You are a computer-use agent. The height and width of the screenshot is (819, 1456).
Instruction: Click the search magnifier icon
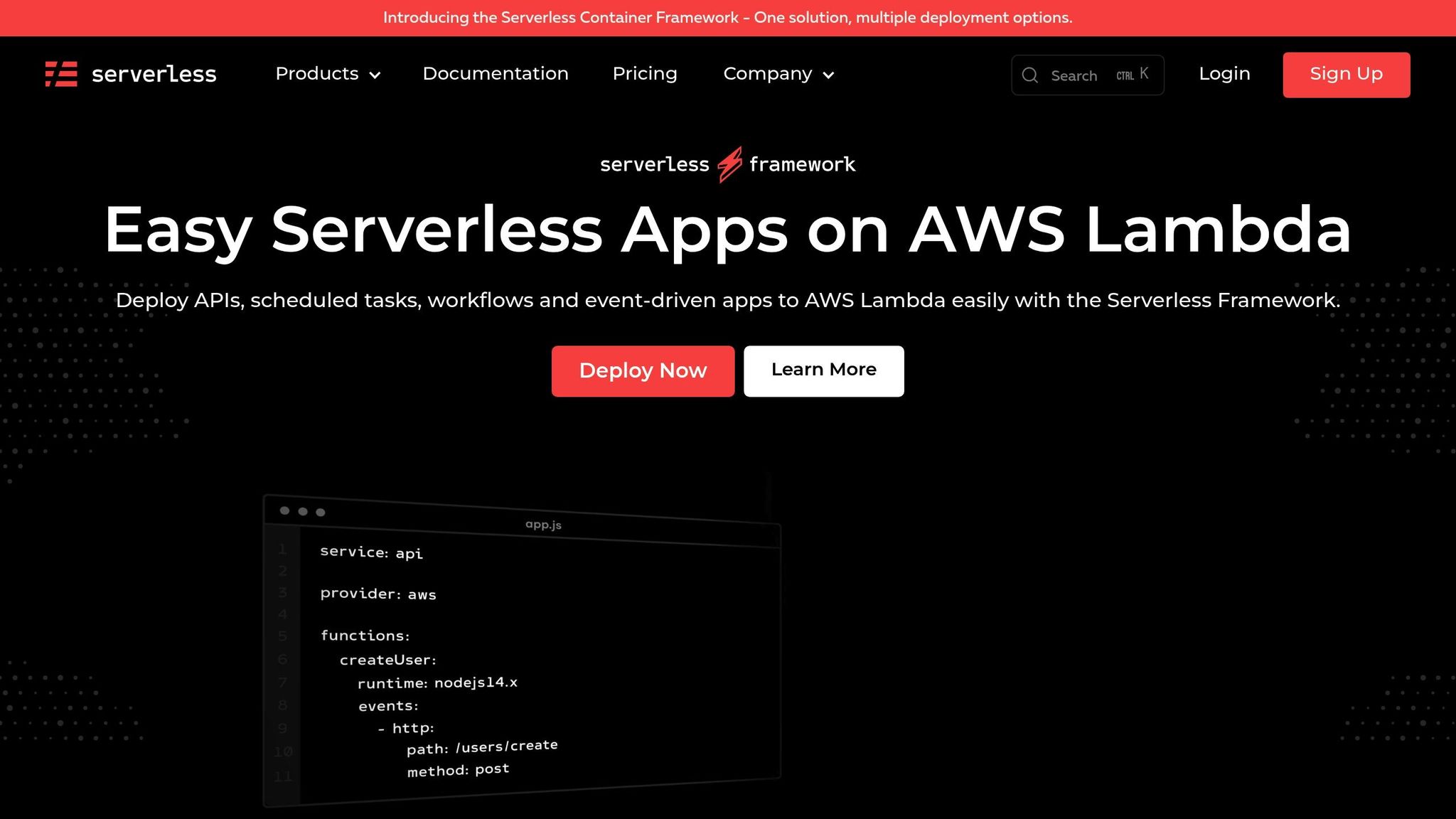click(1030, 75)
